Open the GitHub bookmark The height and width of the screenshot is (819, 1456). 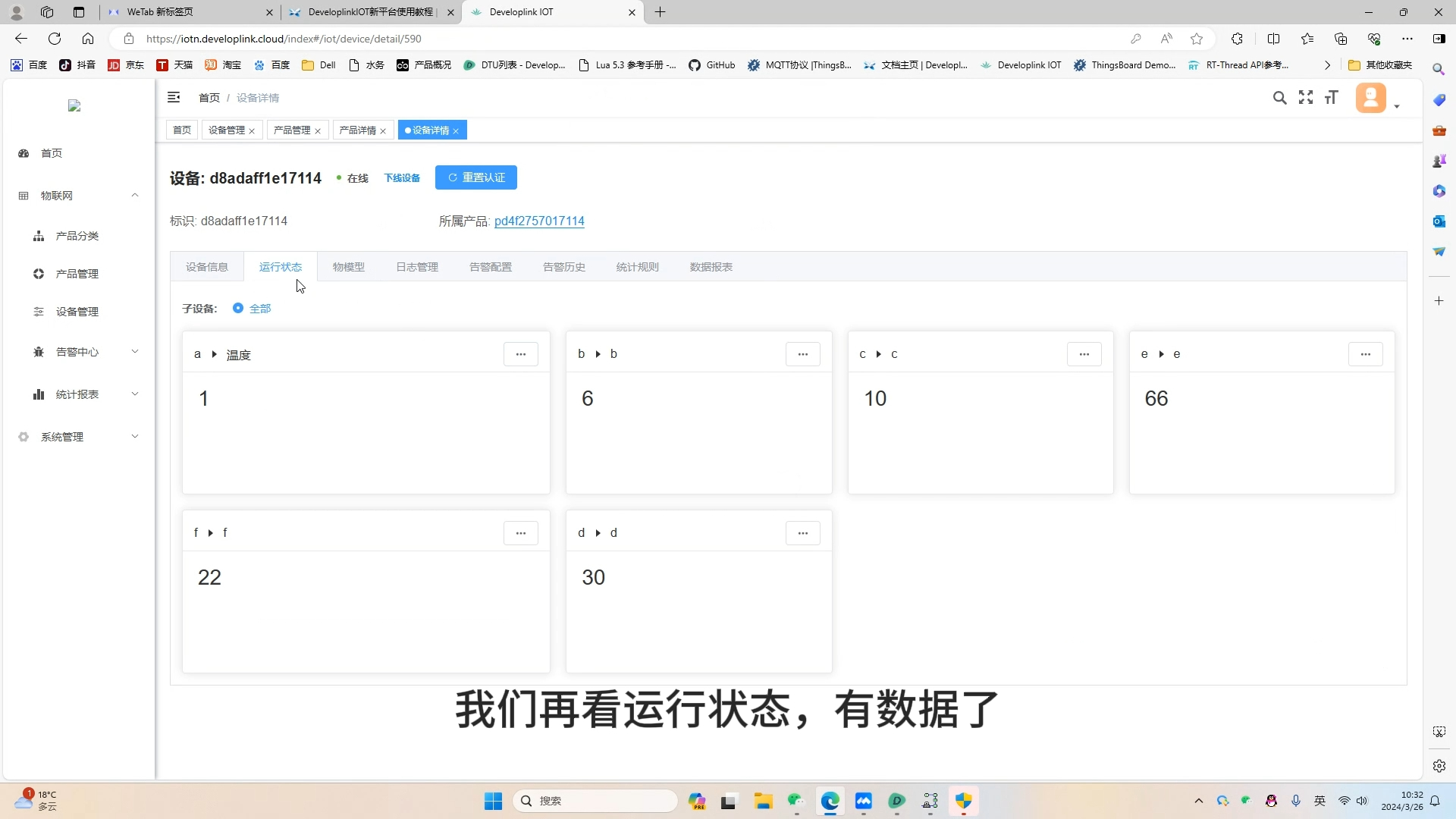coord(712,65)
